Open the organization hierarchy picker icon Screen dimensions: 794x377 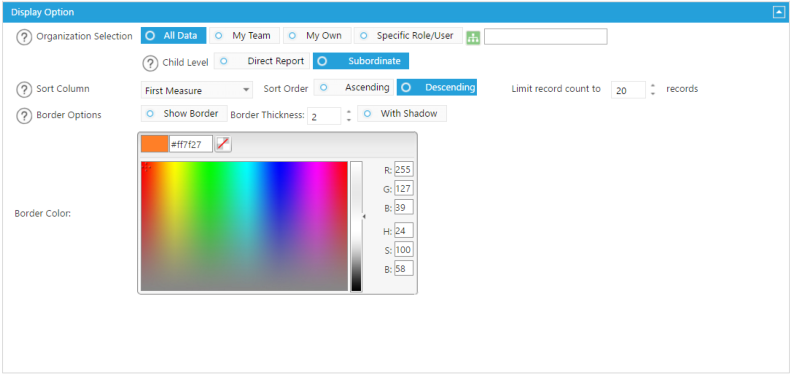click(x=473, y=37)
